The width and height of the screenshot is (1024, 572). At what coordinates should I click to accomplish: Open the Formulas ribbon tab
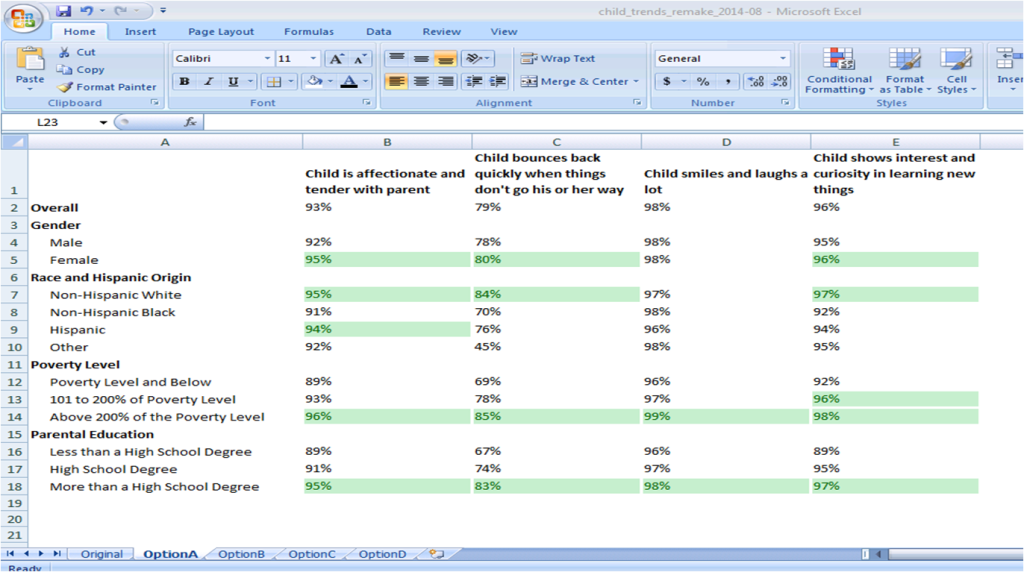pos(308,31)
